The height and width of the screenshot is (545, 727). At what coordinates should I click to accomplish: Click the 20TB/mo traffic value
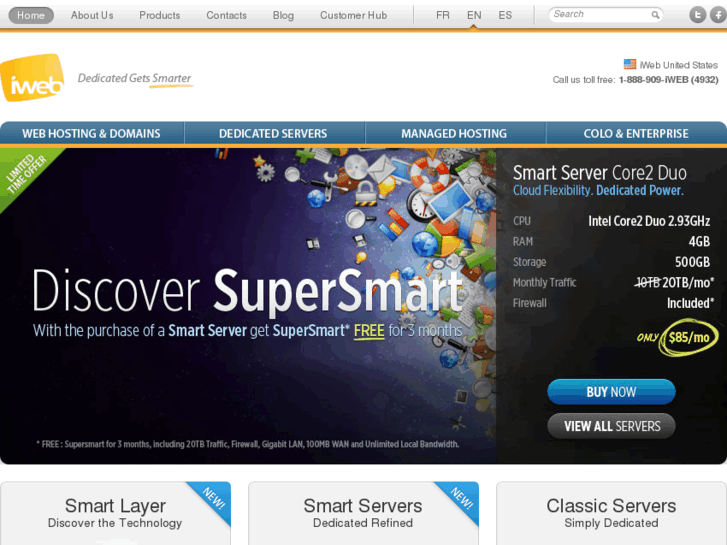pyautogui.click(x=688, y=282)
